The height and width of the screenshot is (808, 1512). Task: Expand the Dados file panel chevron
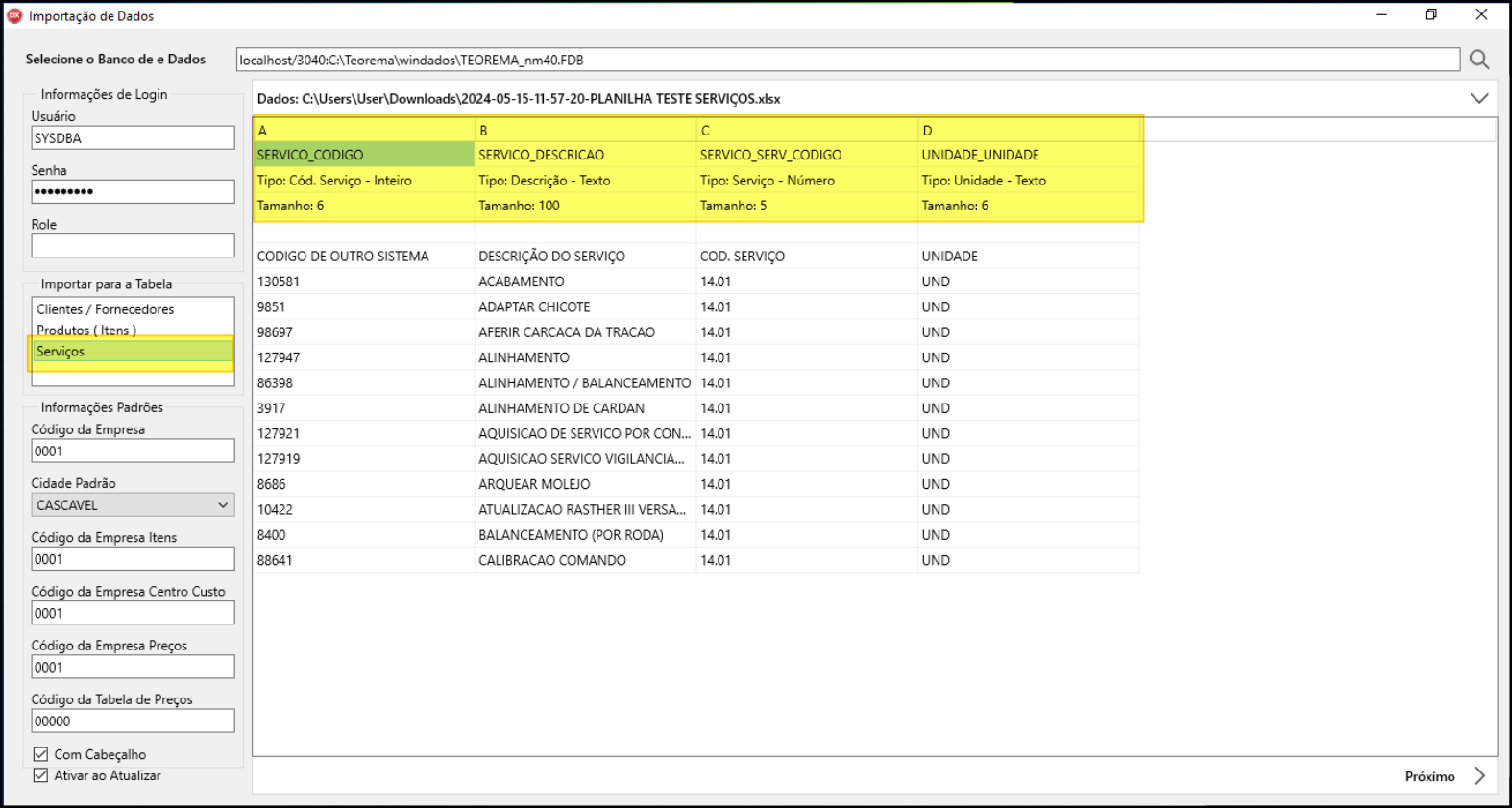tap(1479, 98)
